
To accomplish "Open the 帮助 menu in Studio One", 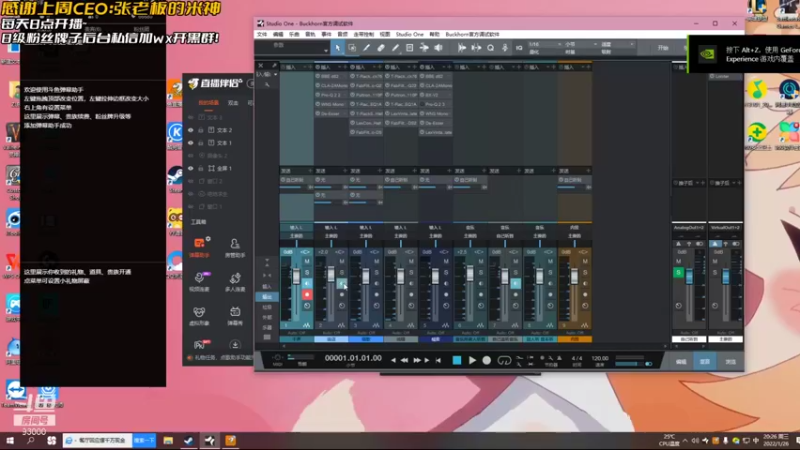I will point(434,34).
